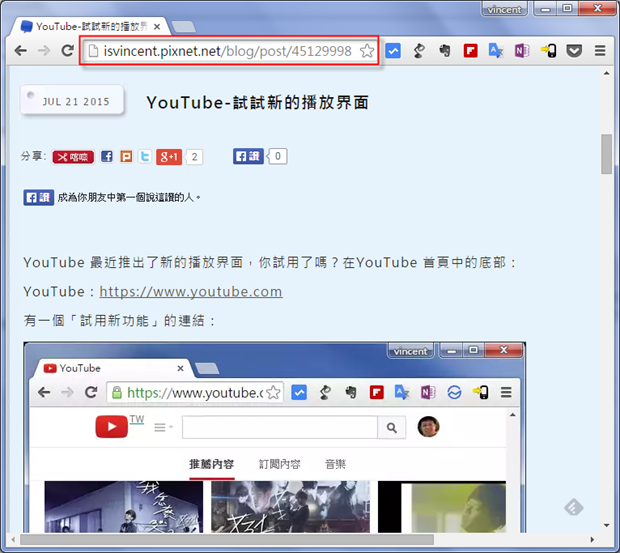620x553 pixels.
Task: Click the Facebook 讚 button beside the 0 count
Action: tap(248, 156)
